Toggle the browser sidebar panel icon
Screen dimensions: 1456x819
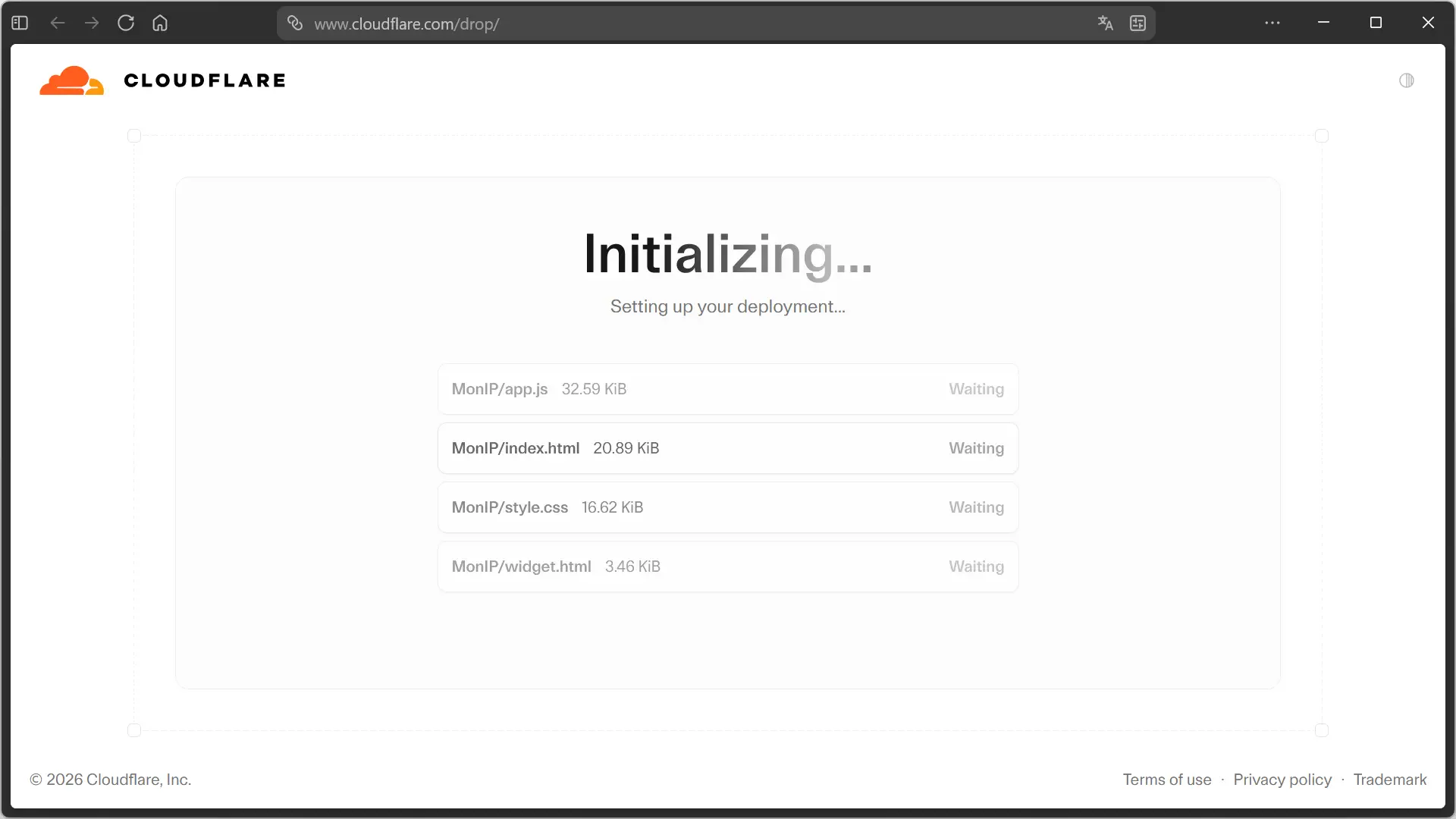(x=20, y=23)
